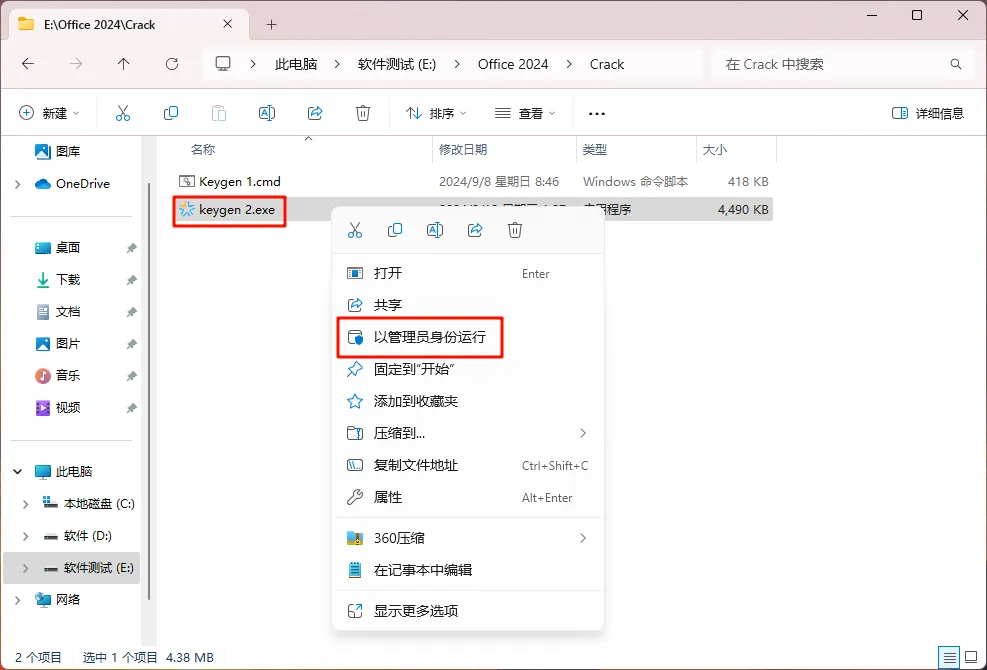This screenshot has height=670, width=987.
Task: Expand the 软件测试 (E:) drive chevron
Action: (x=25, y=568)
